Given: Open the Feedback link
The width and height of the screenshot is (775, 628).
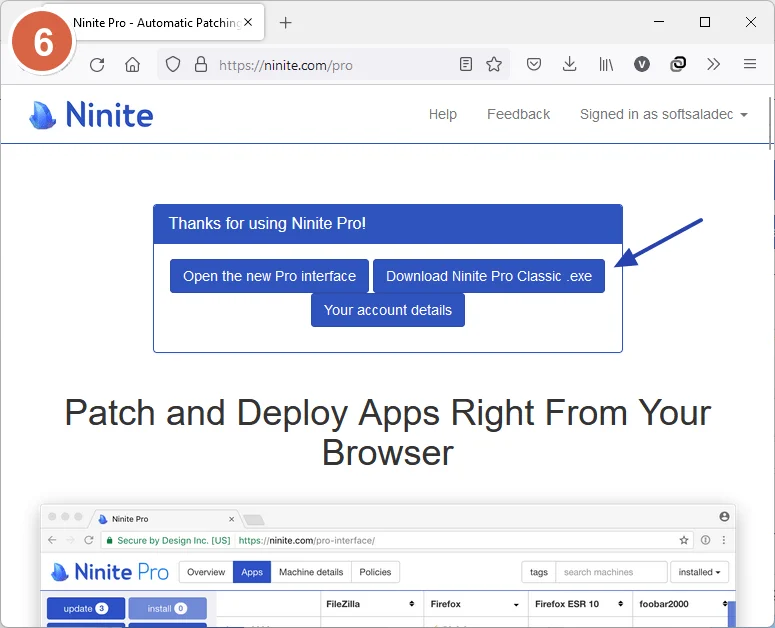Looking at the screenshot, I should [518, 114].
